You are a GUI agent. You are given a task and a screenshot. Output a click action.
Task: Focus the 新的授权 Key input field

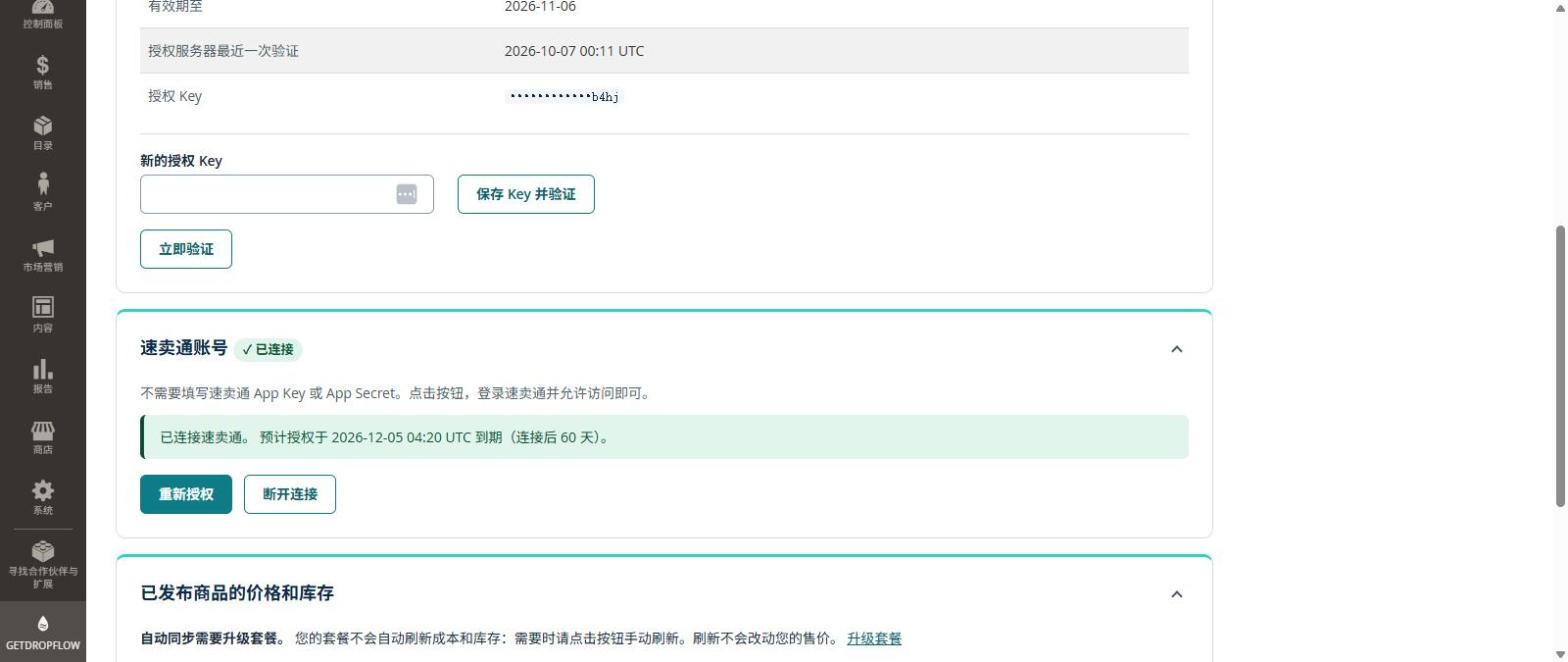point(287,194)
